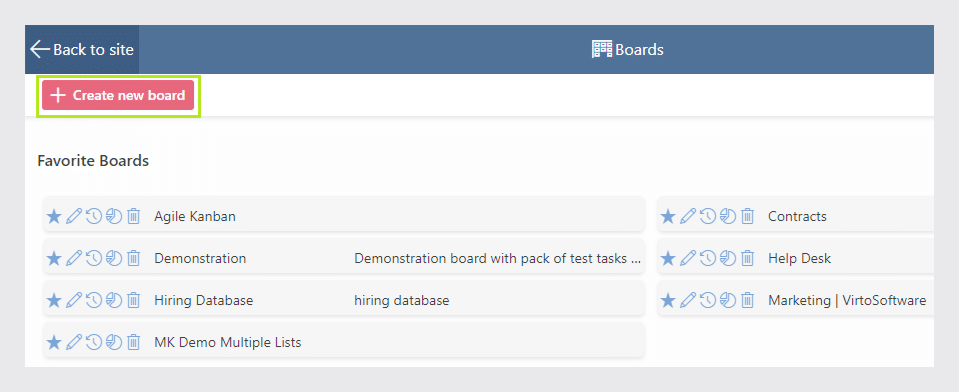Screen dimensions: 959x392
Task: Delete the Contracts board
Action: [x=747, y=216]
